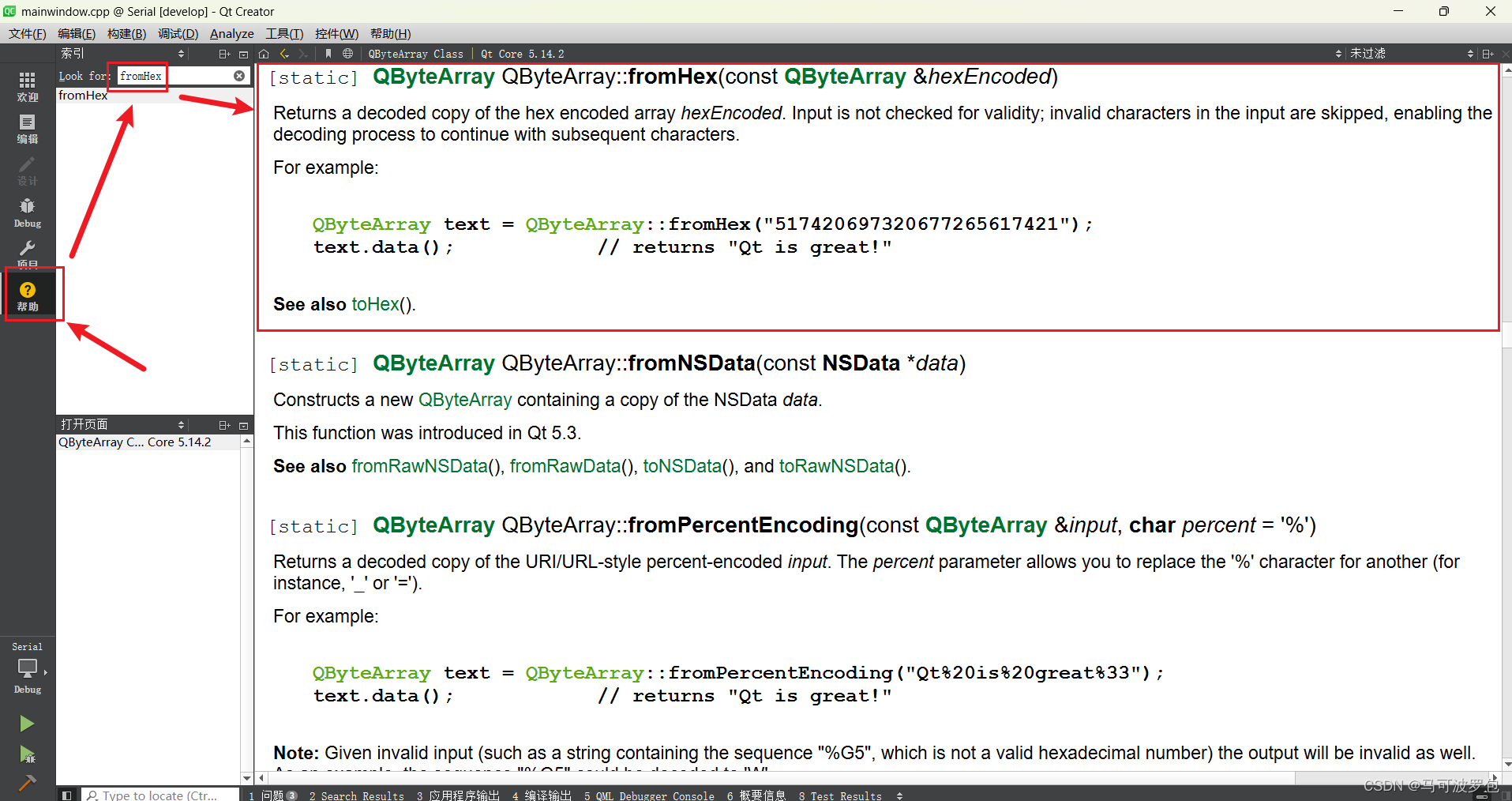Open help page online globe icon
The image size is (1512, 801).
347,54
